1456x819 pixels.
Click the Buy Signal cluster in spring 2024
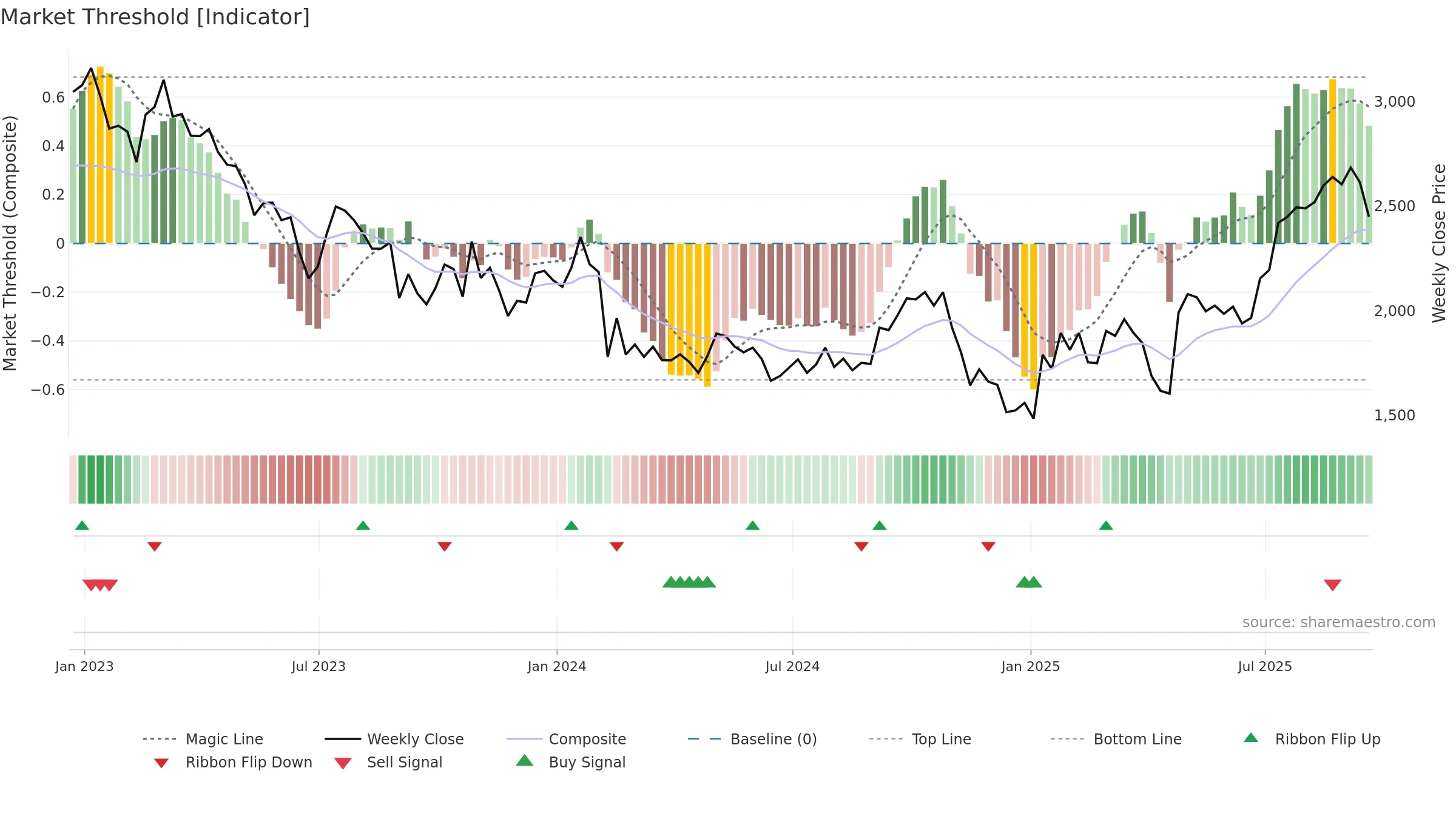[689, 582]
